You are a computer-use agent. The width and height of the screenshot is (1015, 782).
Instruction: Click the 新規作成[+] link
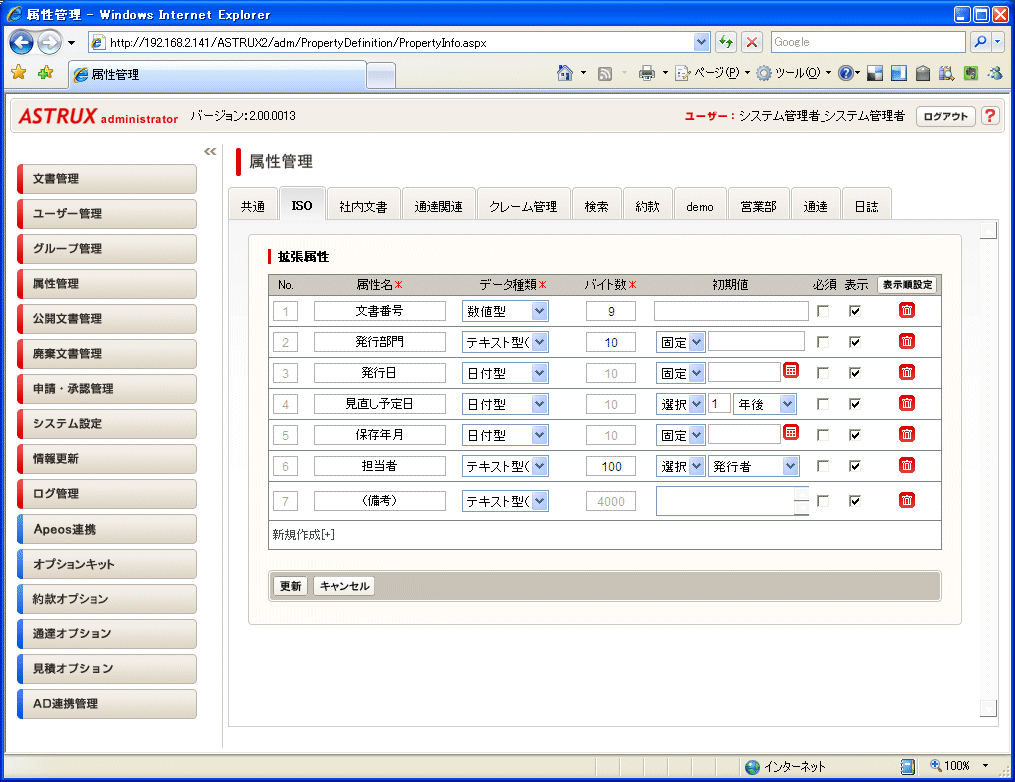[x=304, y=534]
